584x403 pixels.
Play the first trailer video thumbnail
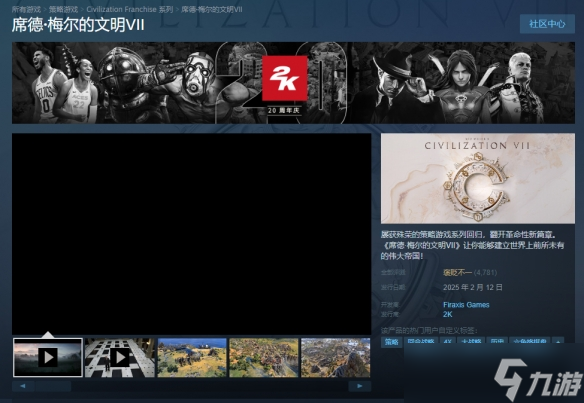(48, 357)
